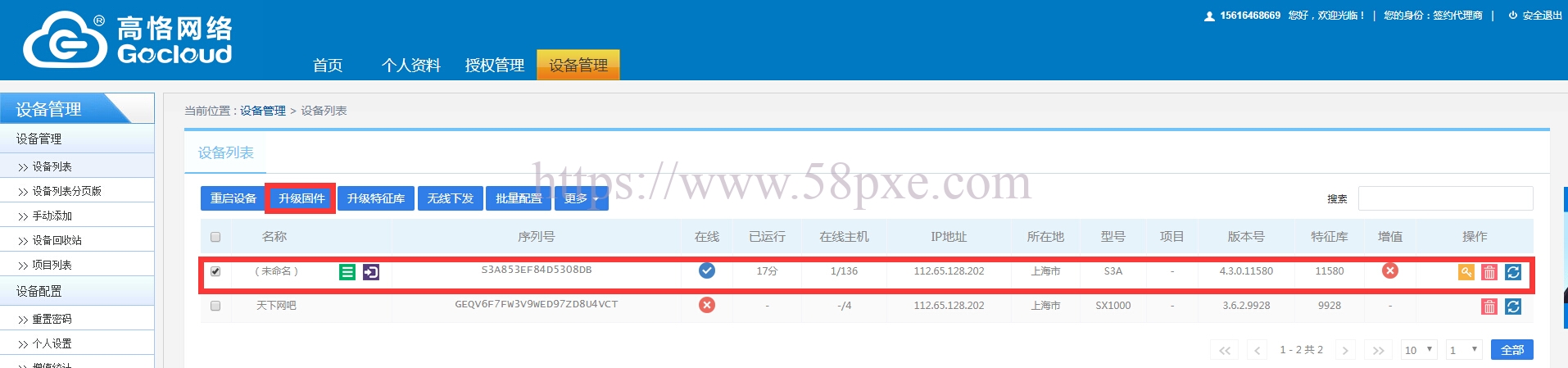Expand the 更多 dropdown button

pyautogui.click(x=582, y=198)
